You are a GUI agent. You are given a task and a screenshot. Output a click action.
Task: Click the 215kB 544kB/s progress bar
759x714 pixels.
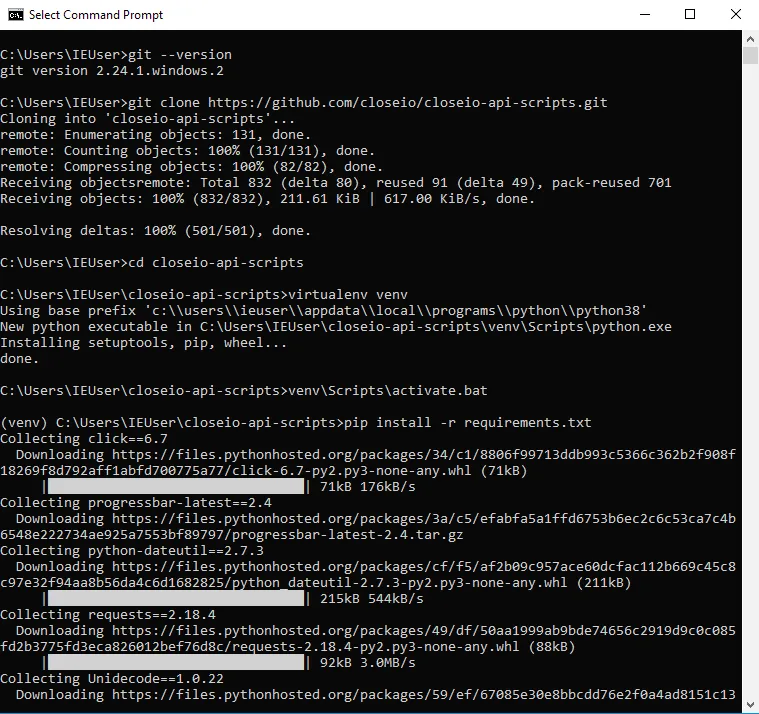[176, 598]
